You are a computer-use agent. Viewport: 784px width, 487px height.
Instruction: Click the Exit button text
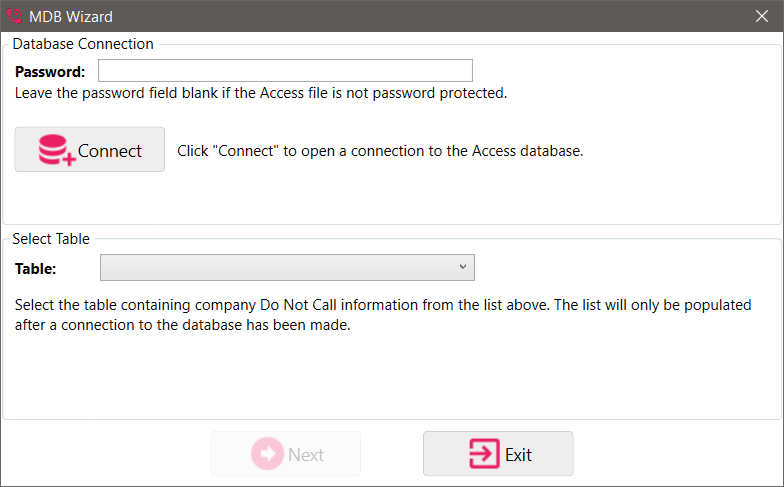(x=518, y=454)
